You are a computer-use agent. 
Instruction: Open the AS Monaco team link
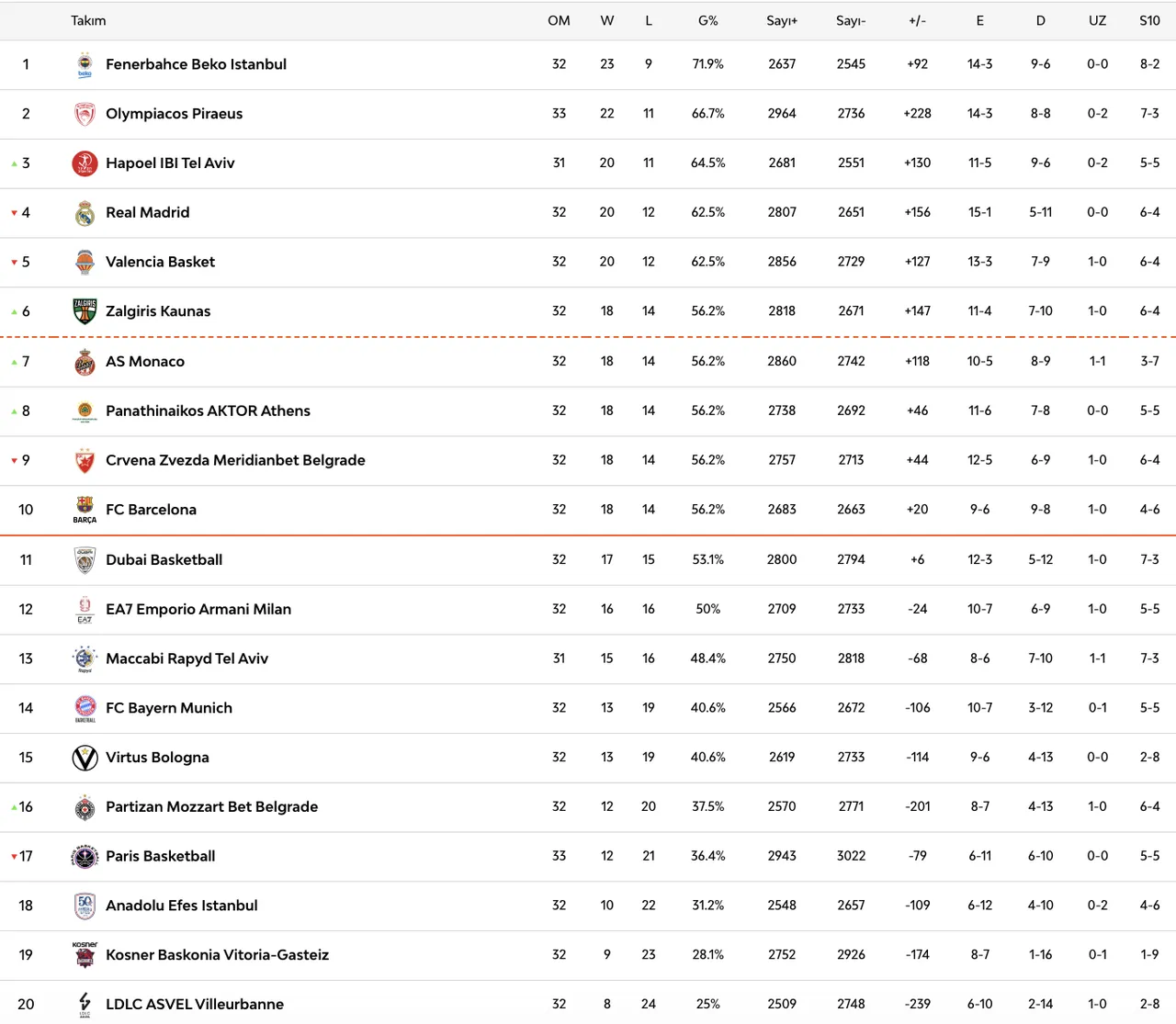(145, 362)
